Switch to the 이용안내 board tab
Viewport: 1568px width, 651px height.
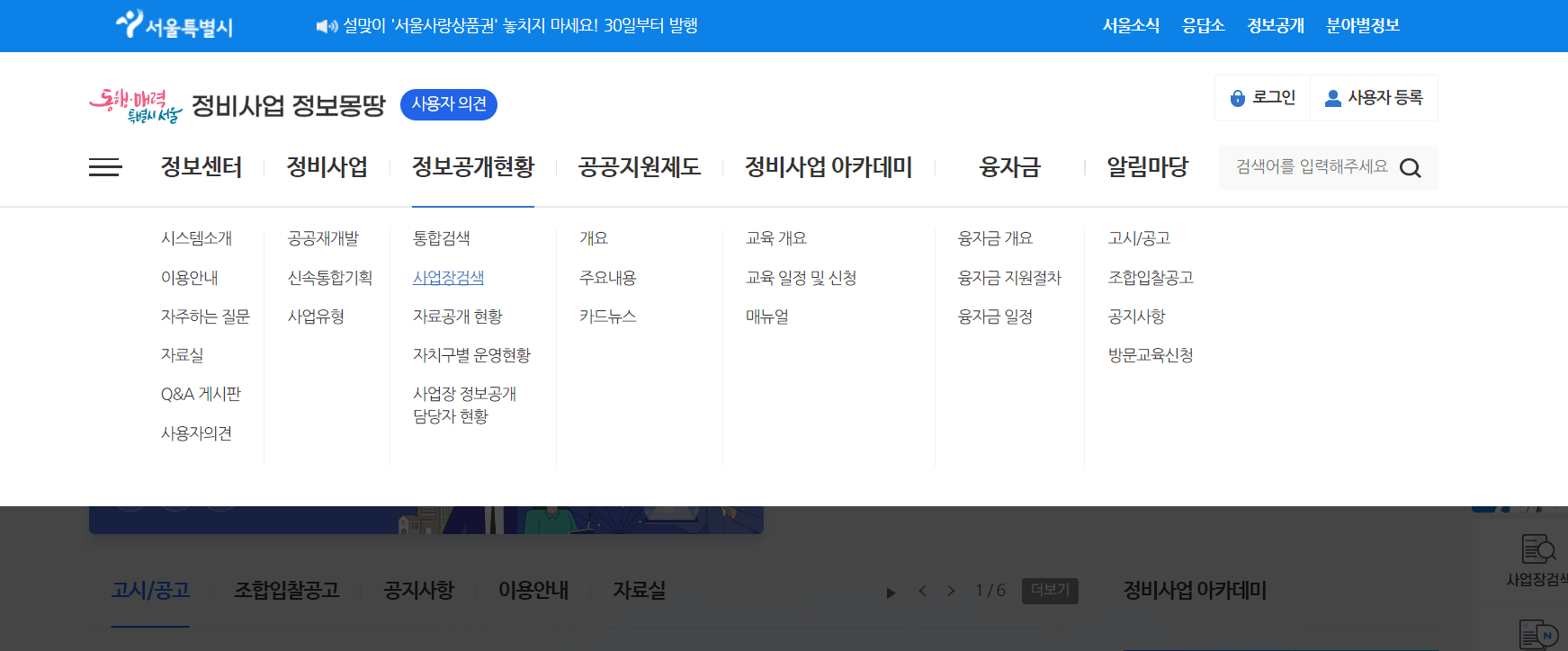point(533,591)
